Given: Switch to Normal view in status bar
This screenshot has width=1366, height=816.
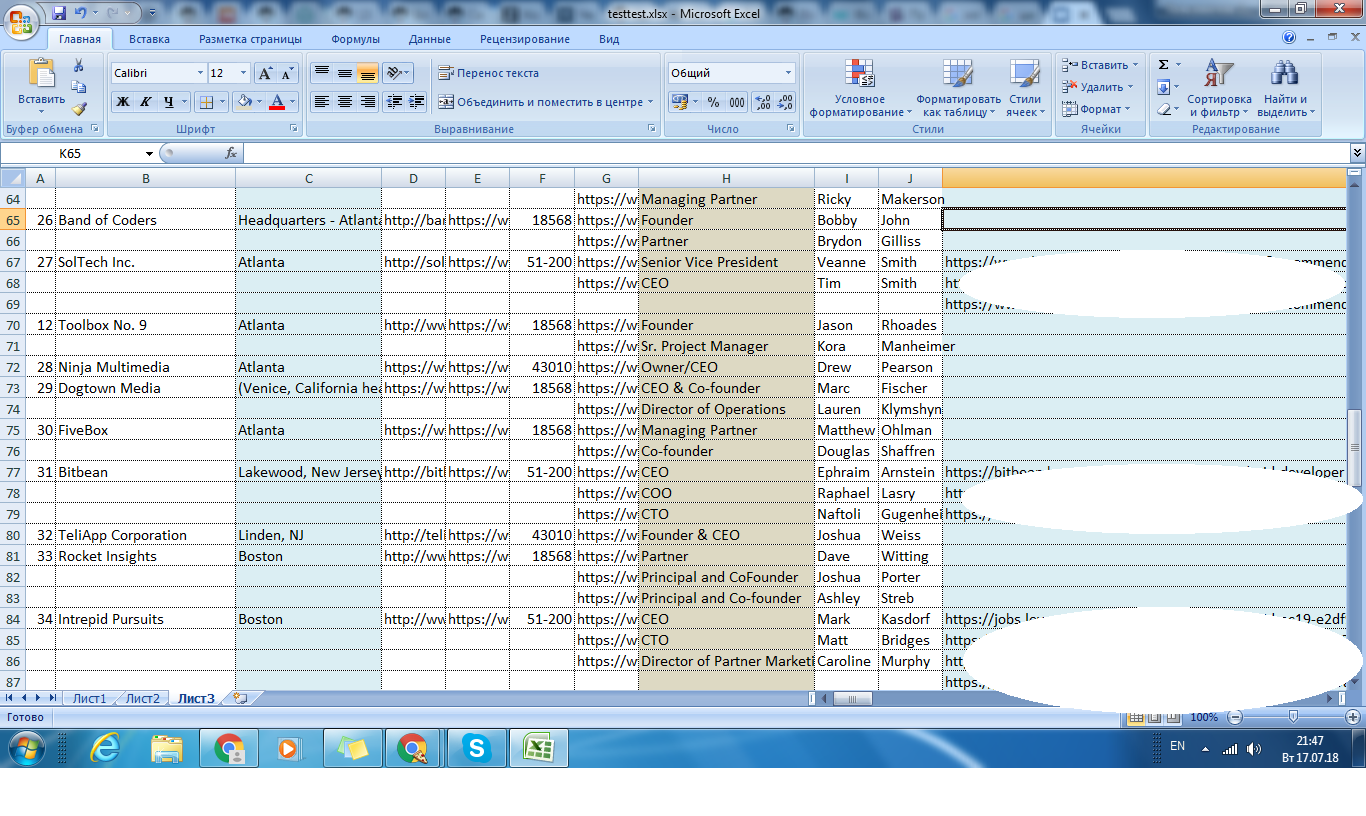Looking at the screenshot, I should click(x=1136, y=717).
